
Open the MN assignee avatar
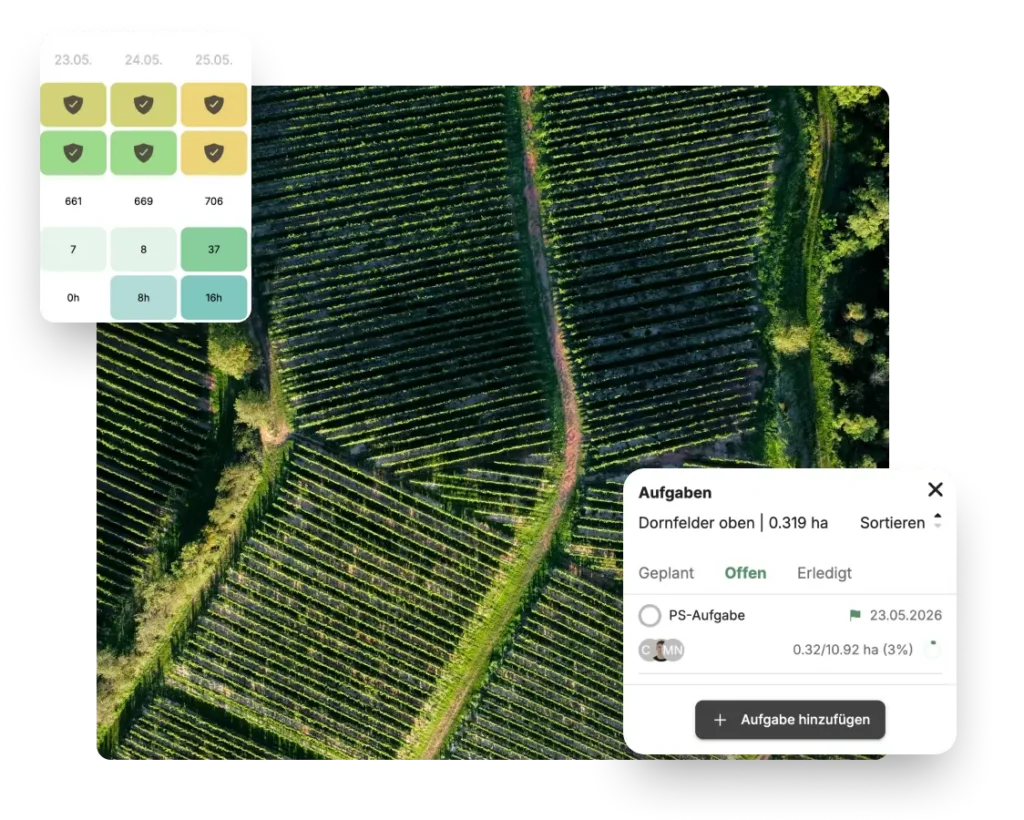click(x=672, y=650)
